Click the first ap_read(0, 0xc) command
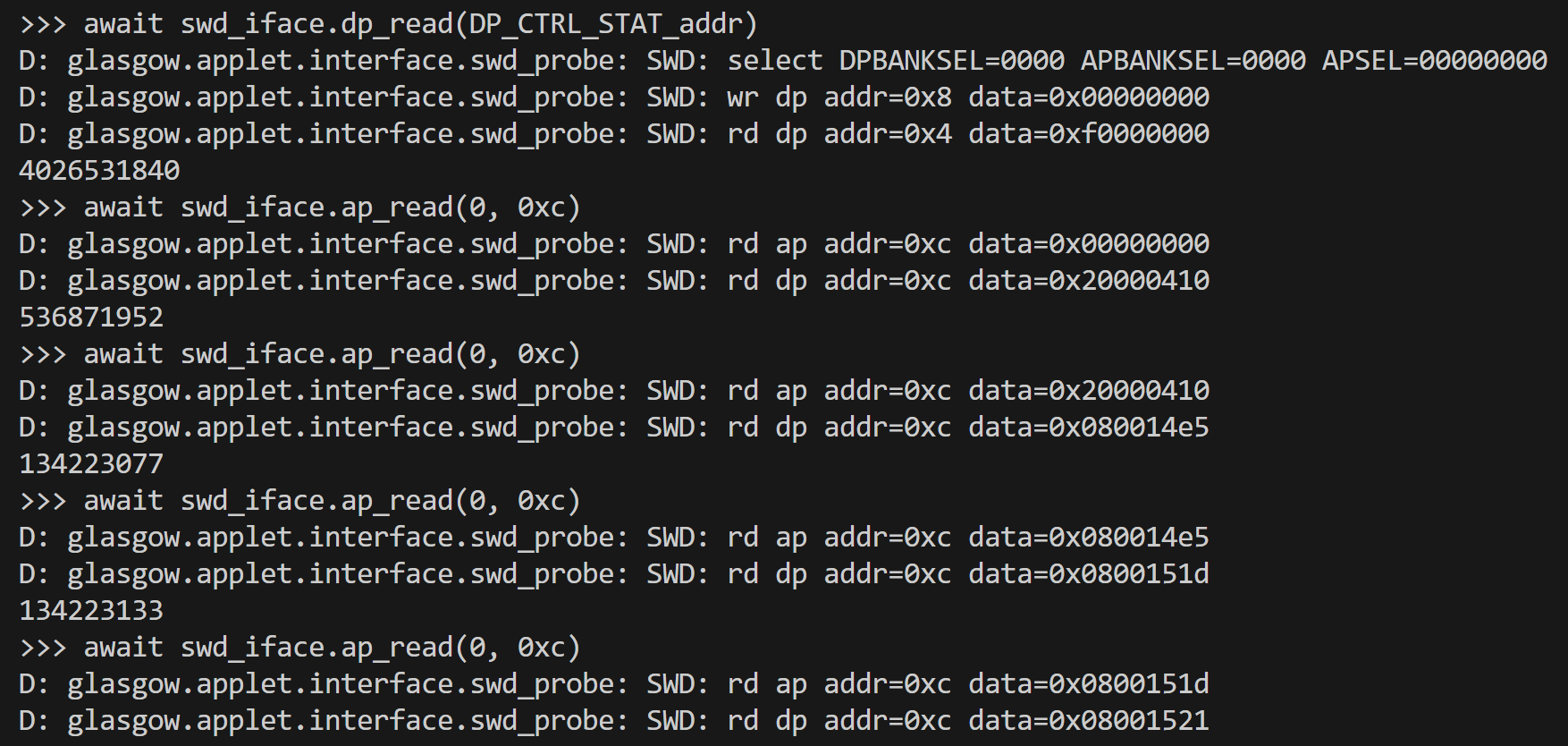Viewport: 1568px width, 746px height. coord(300,208)
